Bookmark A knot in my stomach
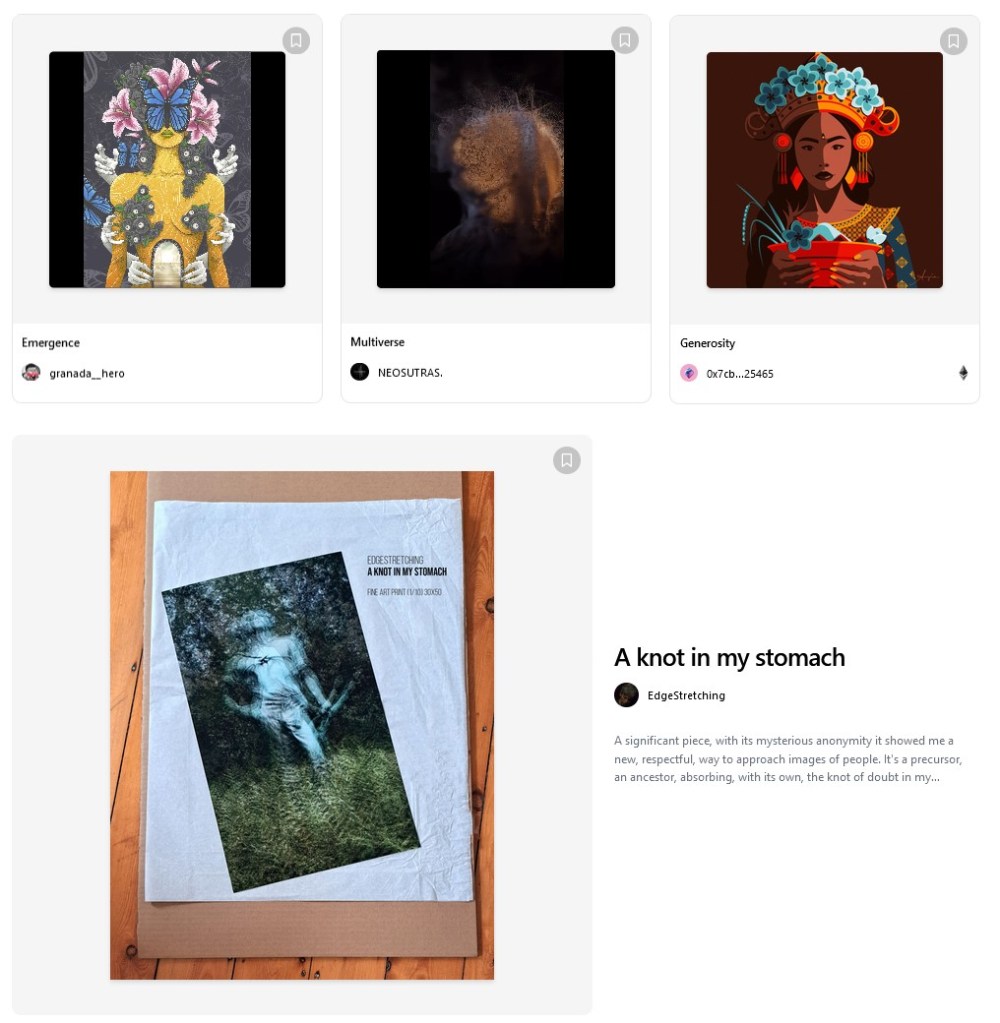The height and width of the screenshot is (1023, 1000). [x=567, y=460]
